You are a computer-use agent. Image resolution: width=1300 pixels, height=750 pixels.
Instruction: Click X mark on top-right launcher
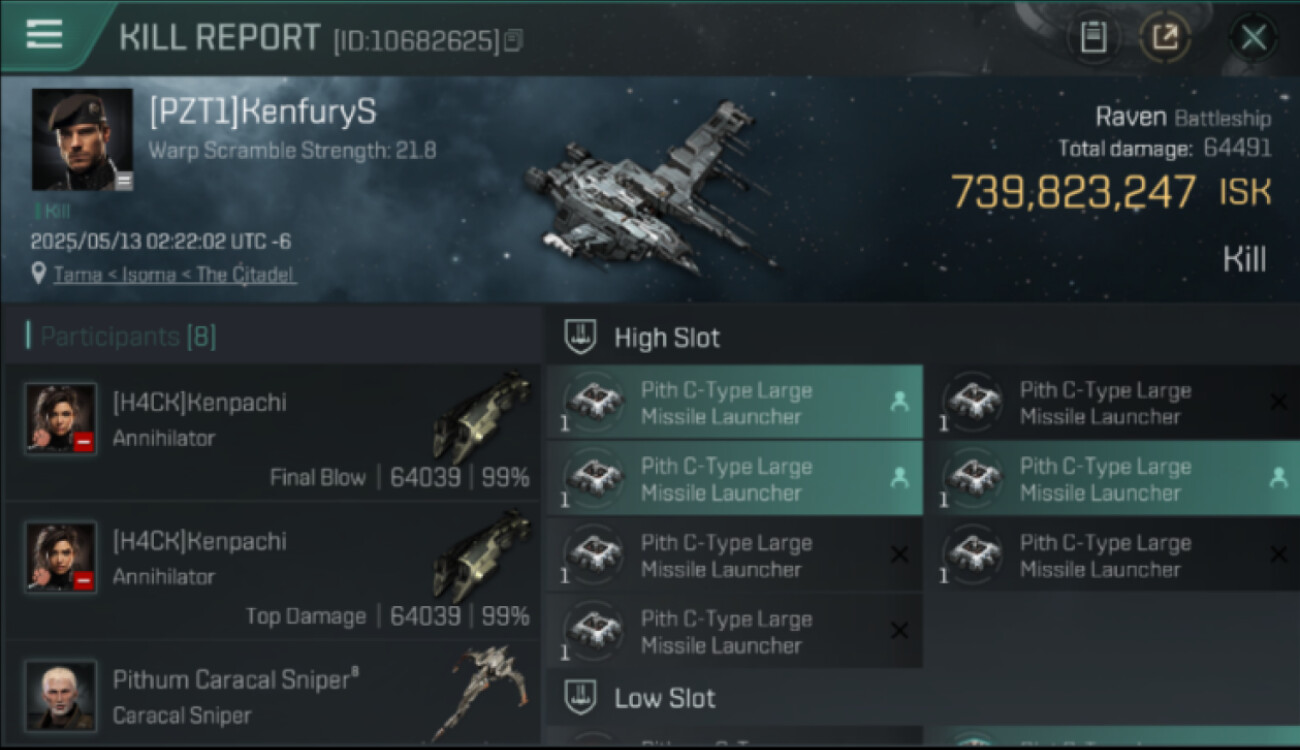pos(1277,402)
